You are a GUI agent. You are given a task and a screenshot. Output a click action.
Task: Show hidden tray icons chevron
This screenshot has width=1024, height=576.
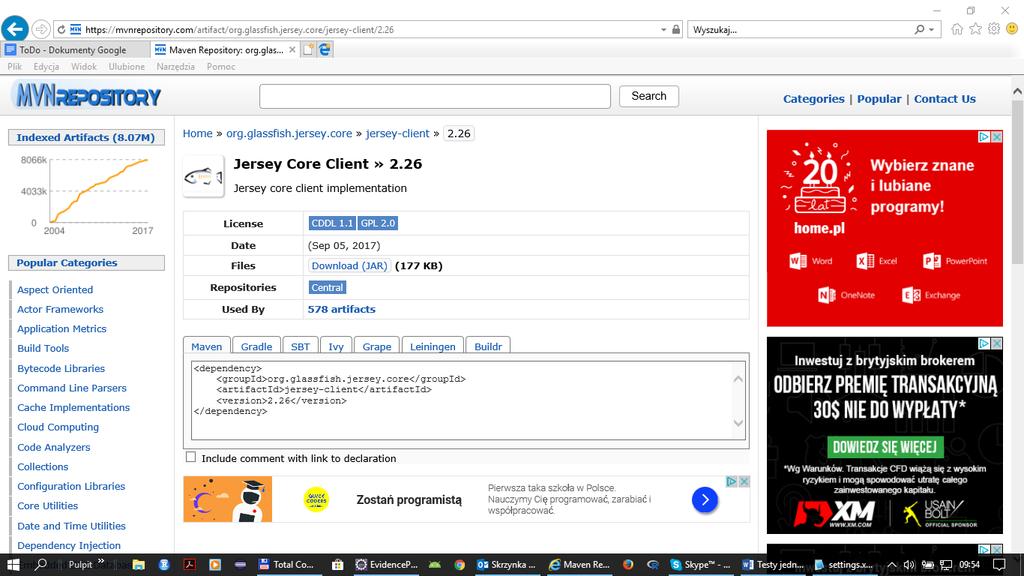click(891, 565)
